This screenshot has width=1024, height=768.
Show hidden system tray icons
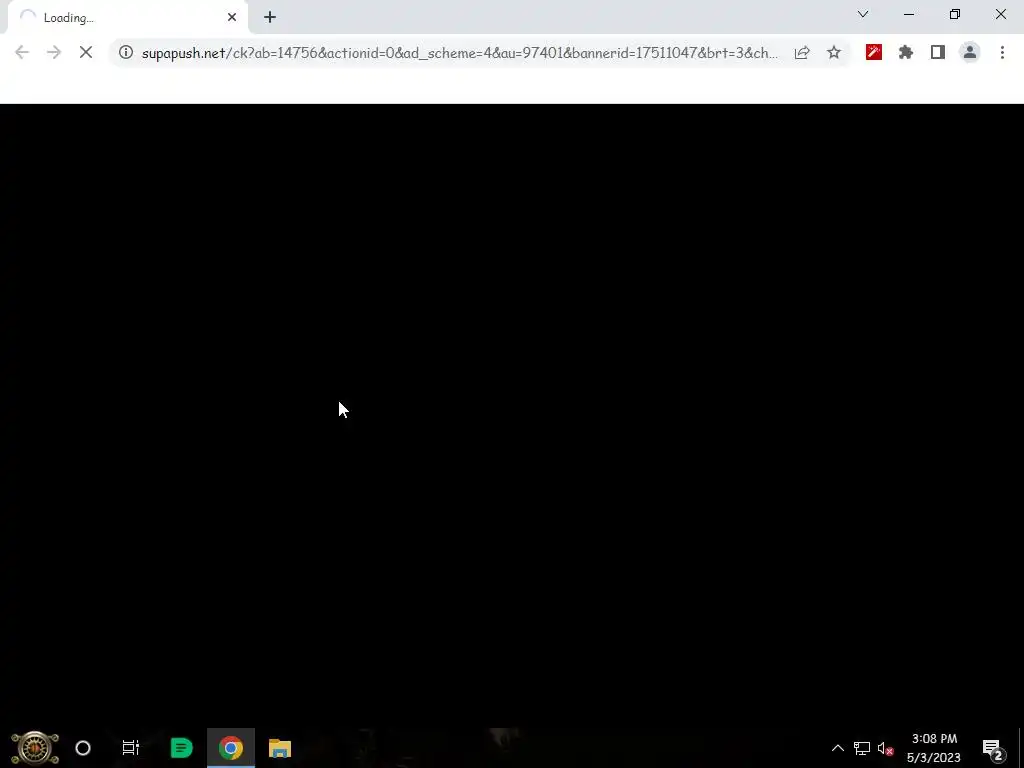(837, 748)
